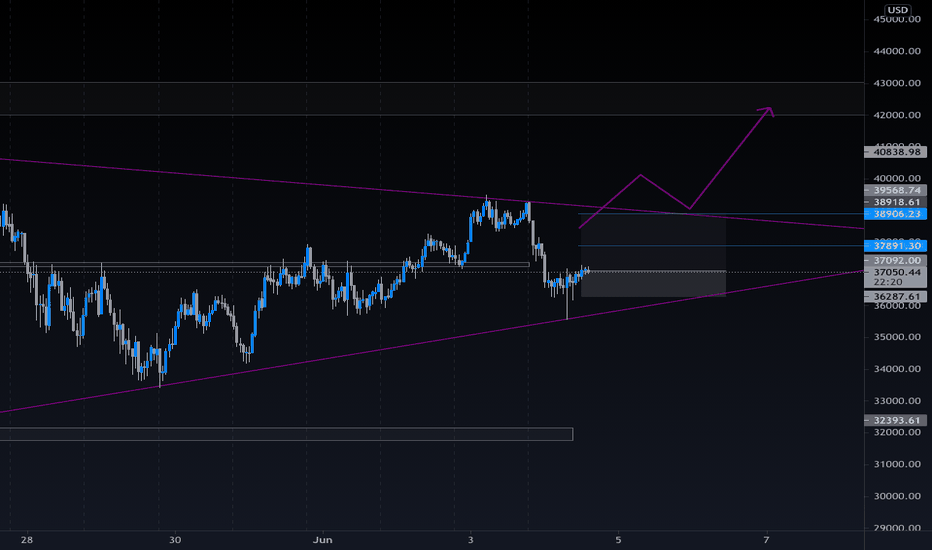Click the 30000.00 axis value
The height and width of the screenshot is (550, 932).
point(897,496)
